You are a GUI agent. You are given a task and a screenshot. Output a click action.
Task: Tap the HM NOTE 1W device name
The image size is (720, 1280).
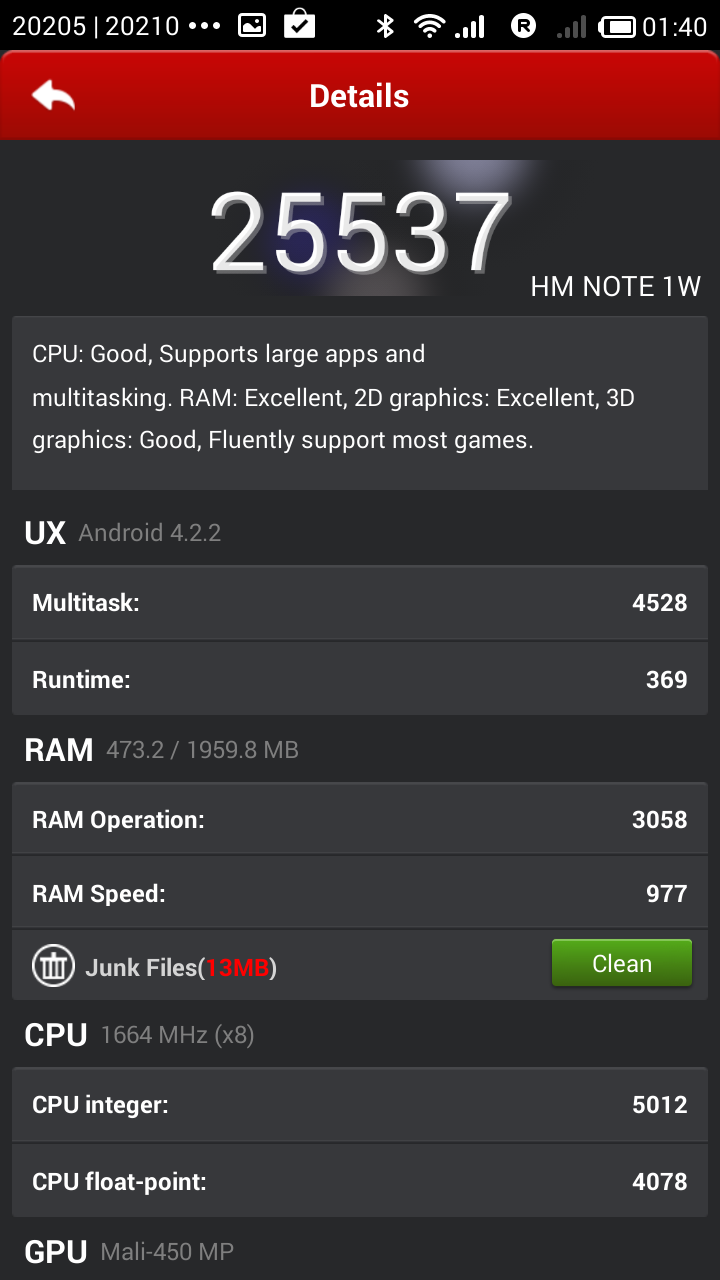pos(615,287)
